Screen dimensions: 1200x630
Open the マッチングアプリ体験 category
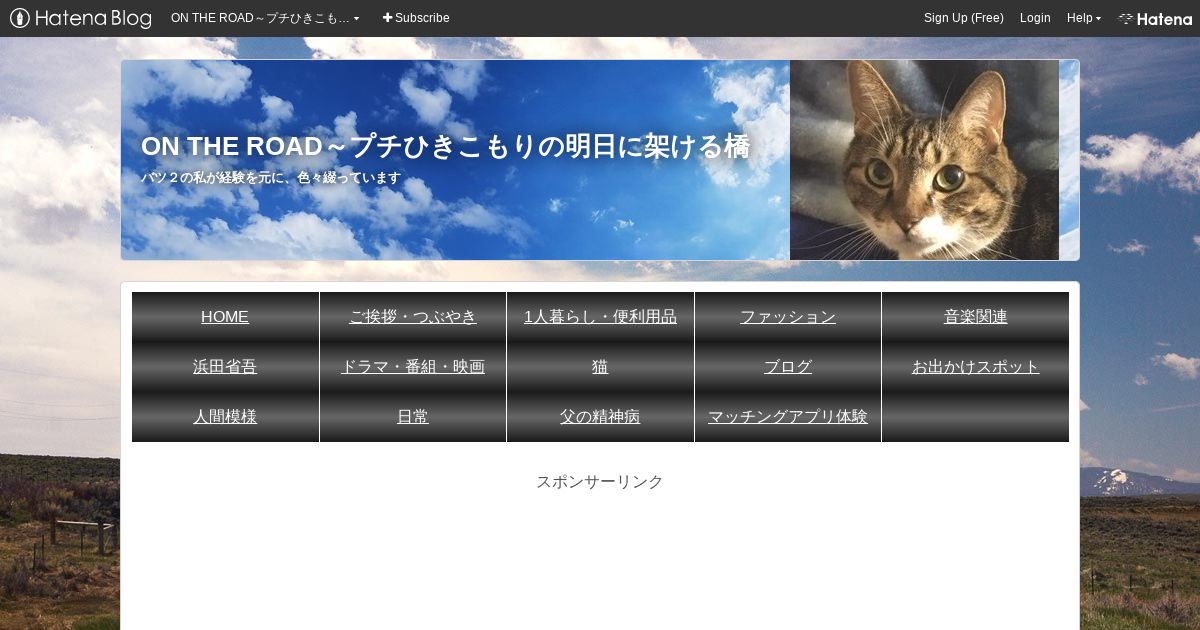click(788, 417)
